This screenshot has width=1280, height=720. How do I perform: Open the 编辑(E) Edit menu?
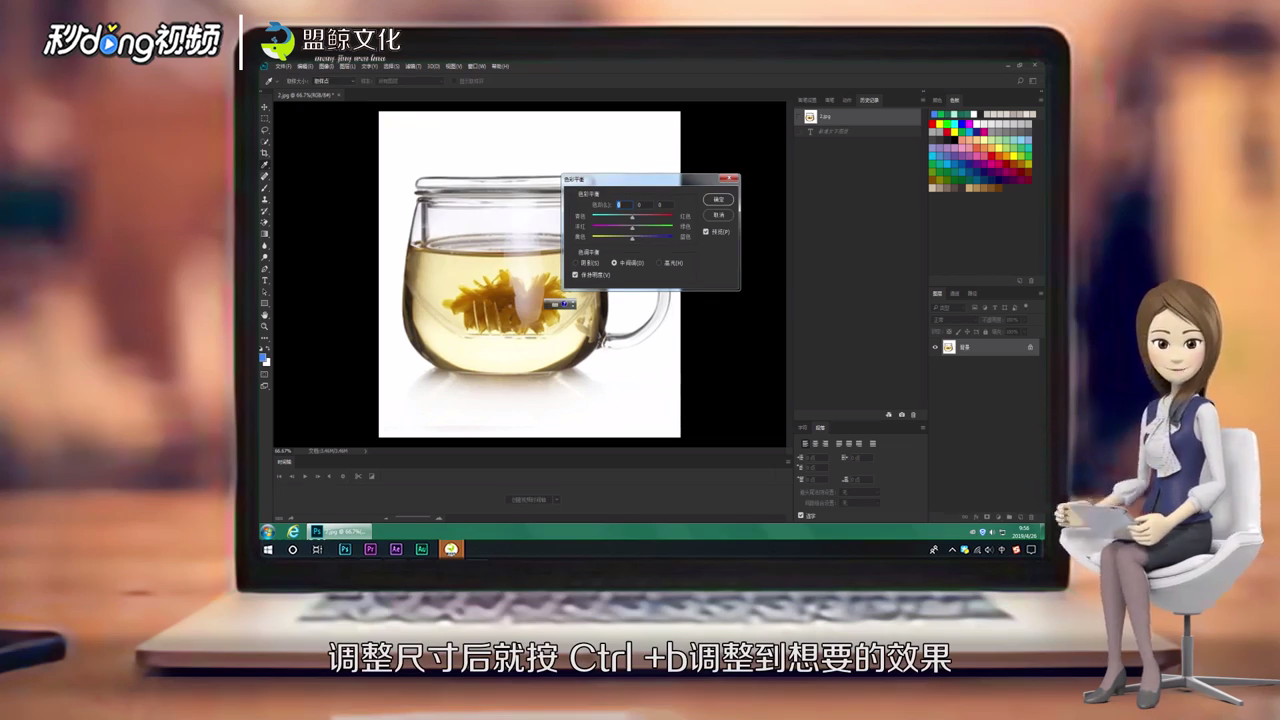click(305, 67)
